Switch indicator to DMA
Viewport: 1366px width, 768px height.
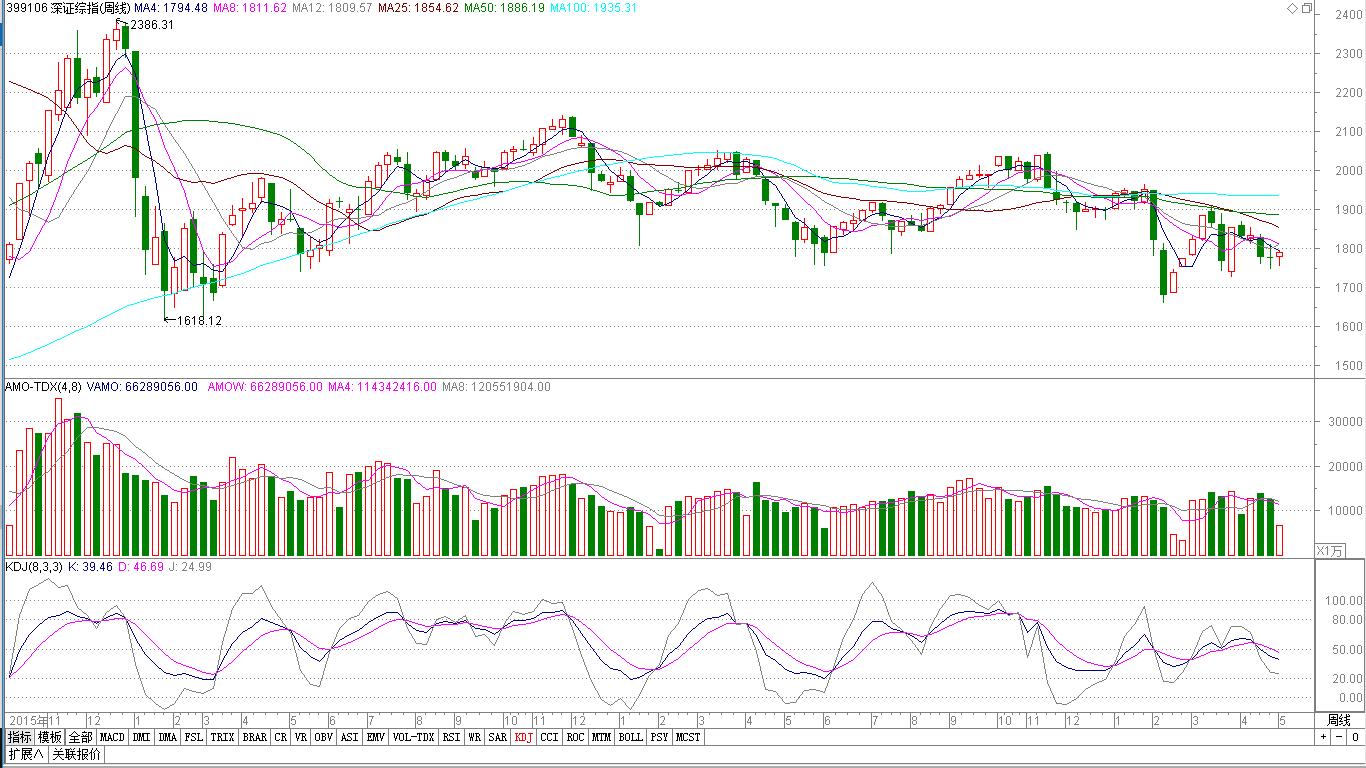[x=168, y=737]
